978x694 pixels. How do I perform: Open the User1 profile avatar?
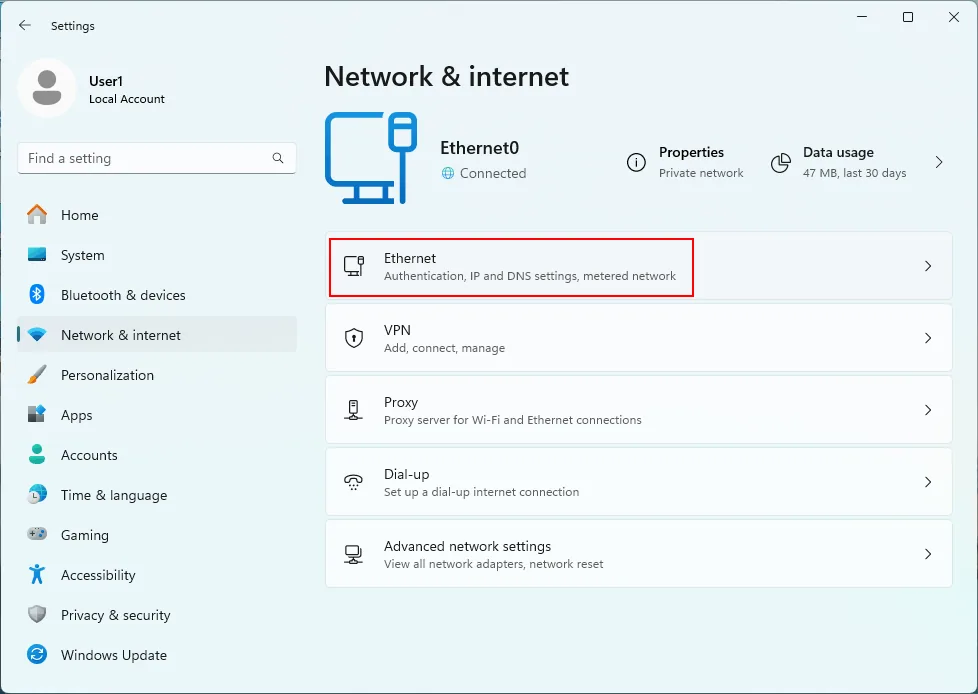point(47,88)
